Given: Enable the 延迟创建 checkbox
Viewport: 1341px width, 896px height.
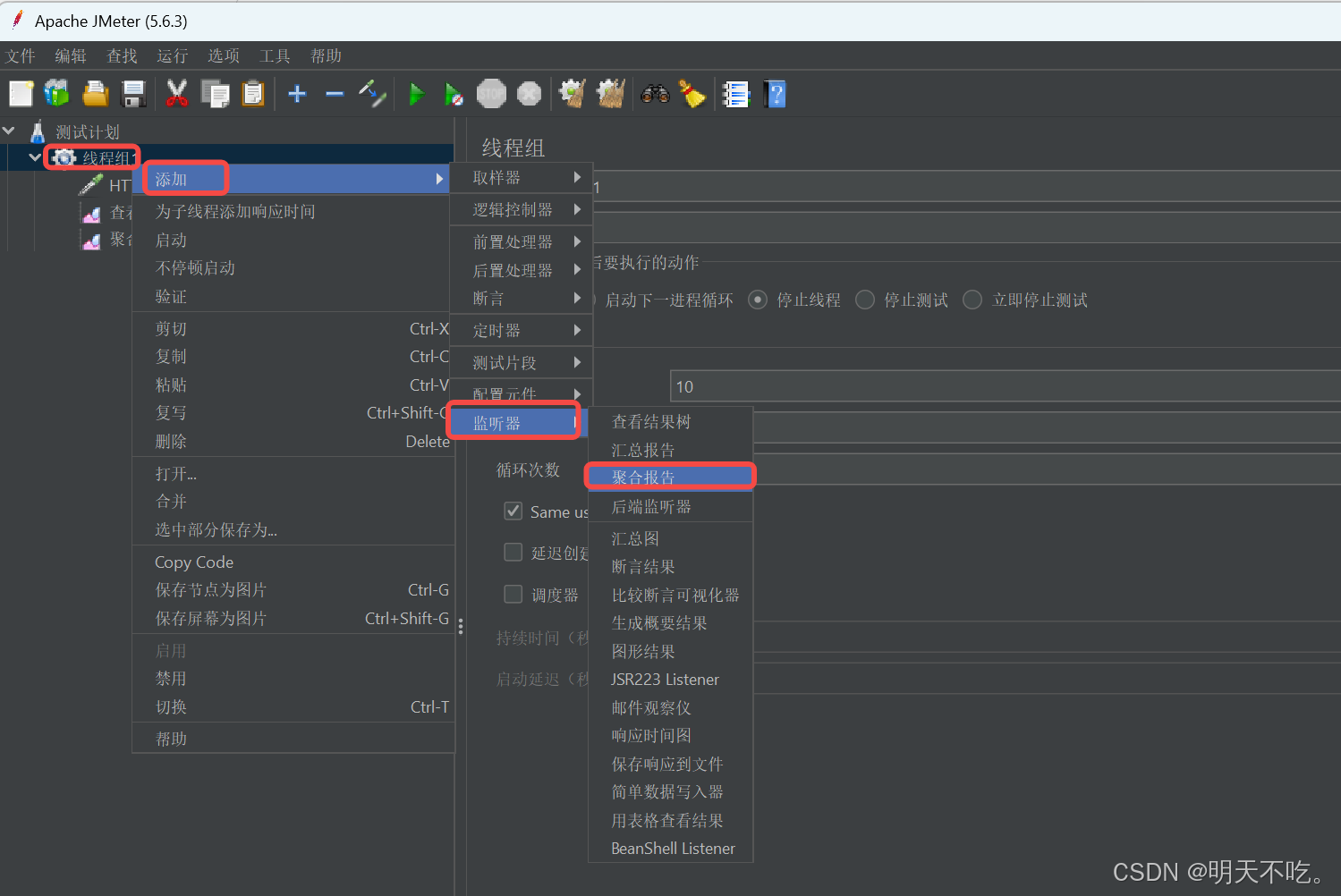Looking at the screenshot, I should point(513,552).
